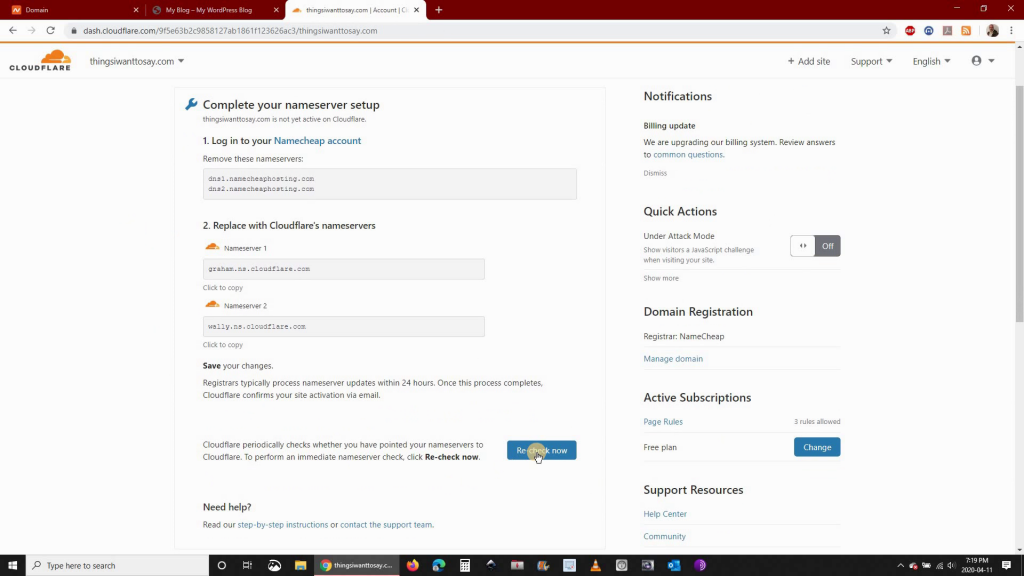Click contact the support team link
Image resolution: width=1024 pixels, height=576 pixels.
pos(386,524)
